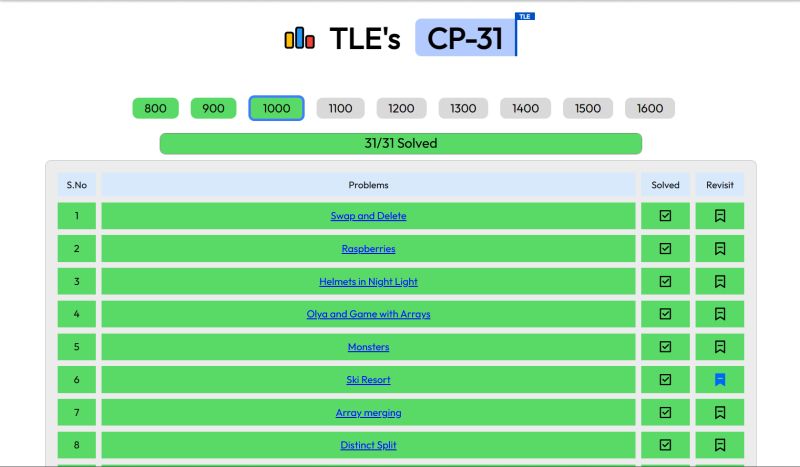Click serial number 1 cell
800x467 pixels.
[77, 216]
